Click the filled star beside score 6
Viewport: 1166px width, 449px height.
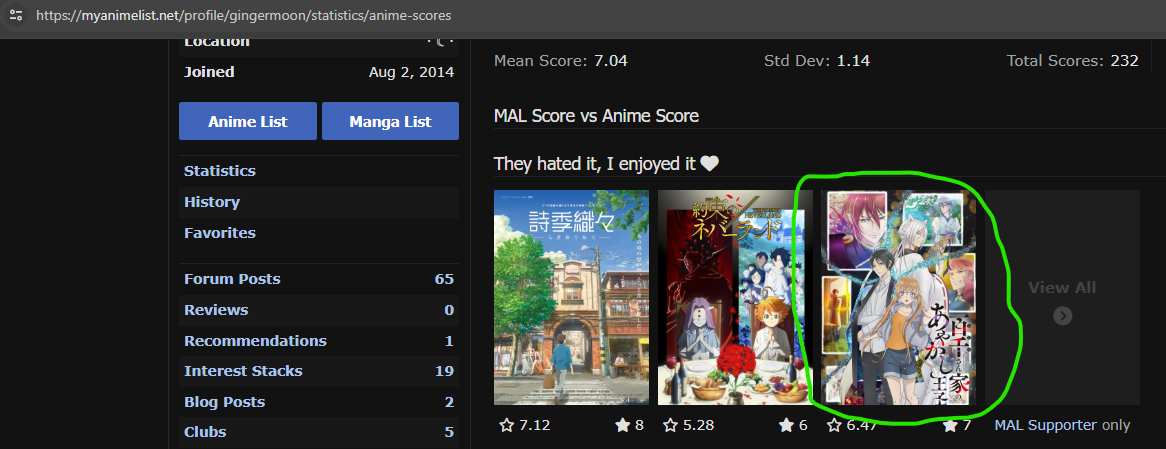pos(786,425)
